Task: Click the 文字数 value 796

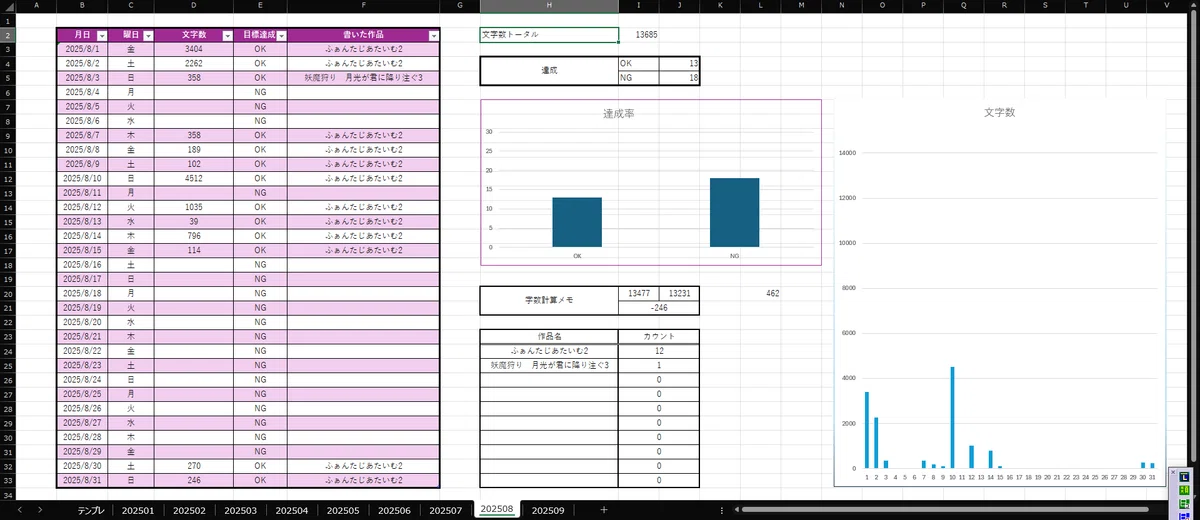Action: pos(194,236)
